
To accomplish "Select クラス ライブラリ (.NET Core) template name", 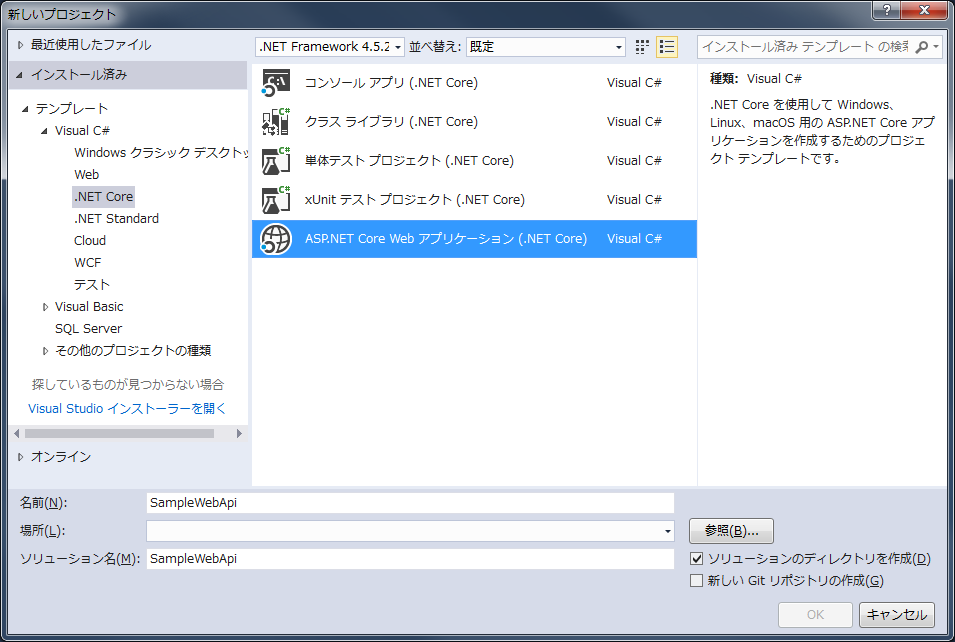I will coord(391,122).
